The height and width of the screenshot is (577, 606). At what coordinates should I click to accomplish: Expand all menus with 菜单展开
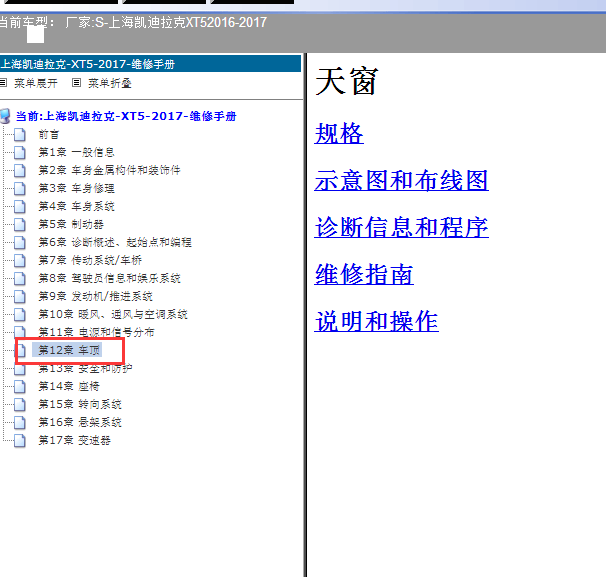point(36,83)
